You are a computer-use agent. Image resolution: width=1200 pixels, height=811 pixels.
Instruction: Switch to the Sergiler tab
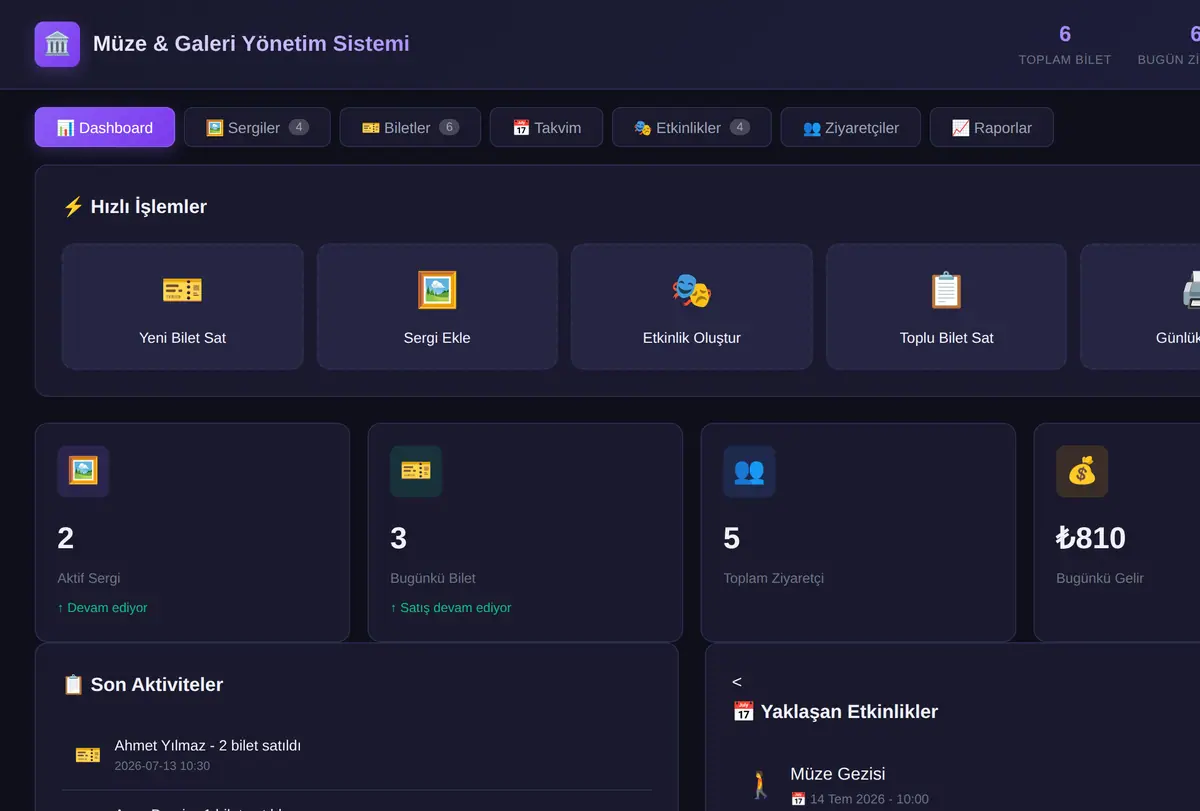click(257, 127)
